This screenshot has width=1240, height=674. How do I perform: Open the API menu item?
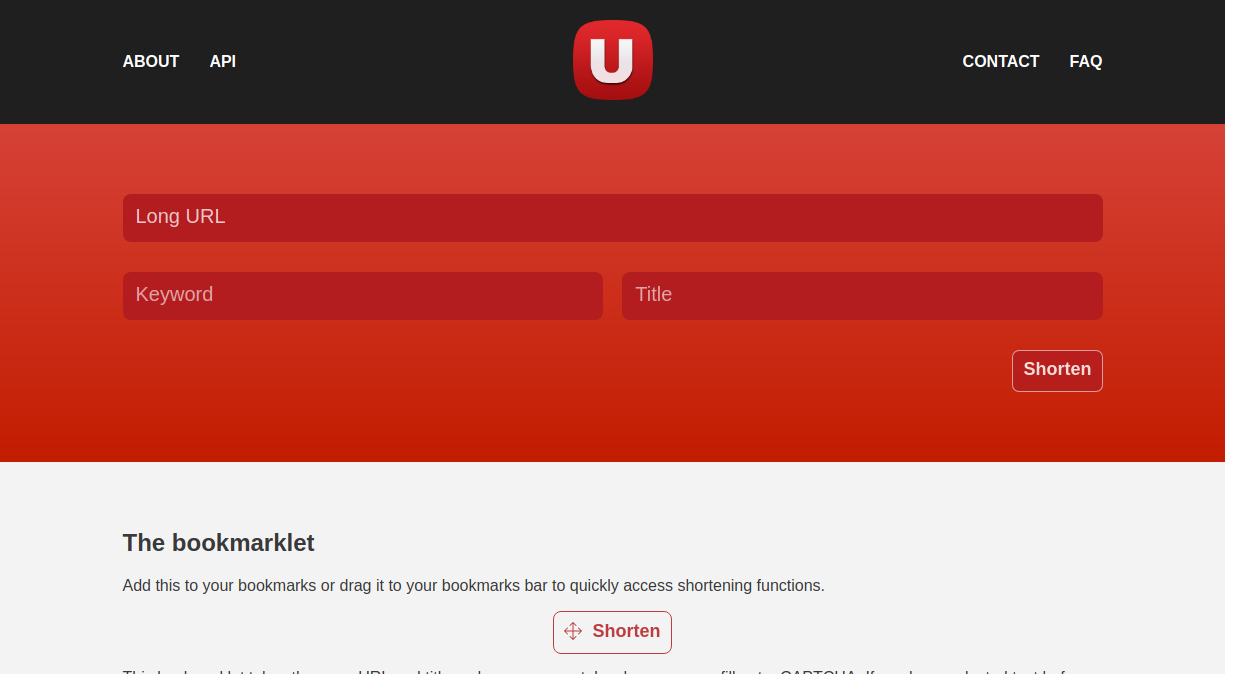pyautogui.click(x=223, y=61)
